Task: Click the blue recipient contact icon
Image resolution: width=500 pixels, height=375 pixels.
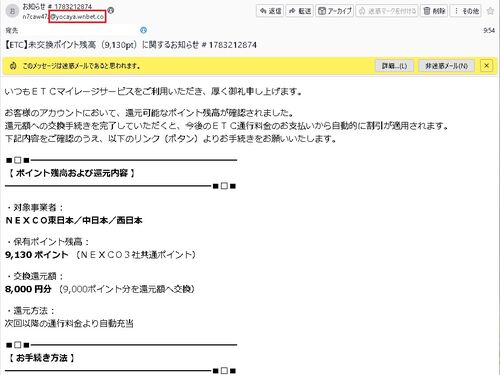Action: pyautogui.click(x=144, y=30)
